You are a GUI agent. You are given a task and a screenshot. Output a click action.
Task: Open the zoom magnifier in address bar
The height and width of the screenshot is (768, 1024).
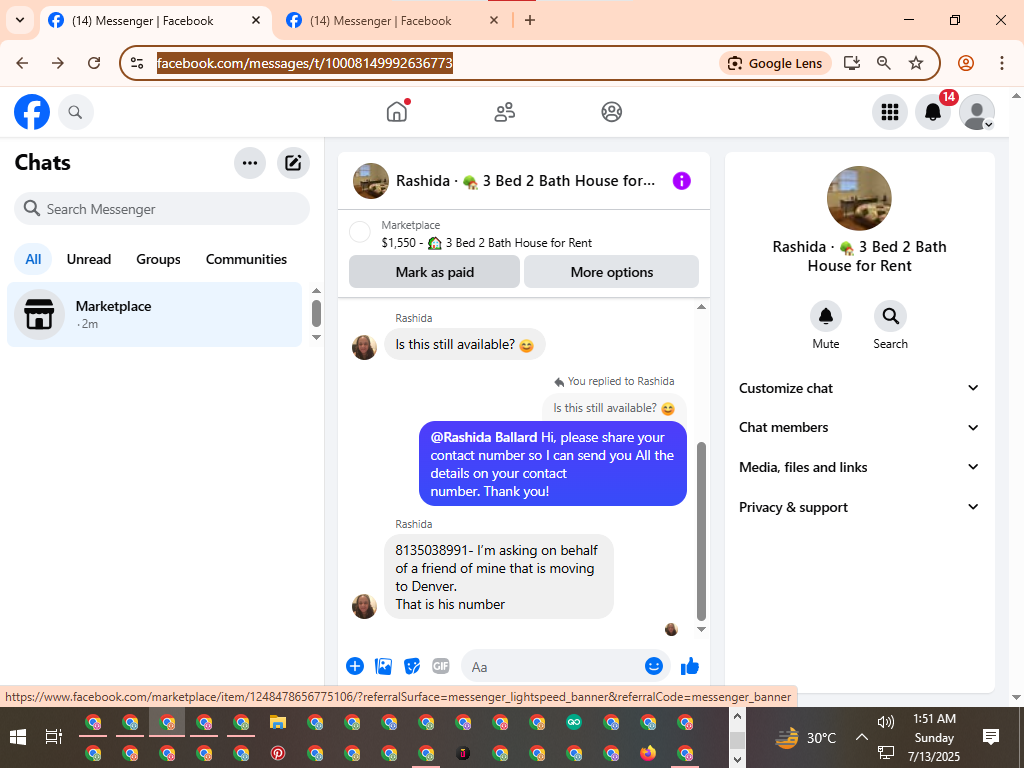tap(884, 63)
